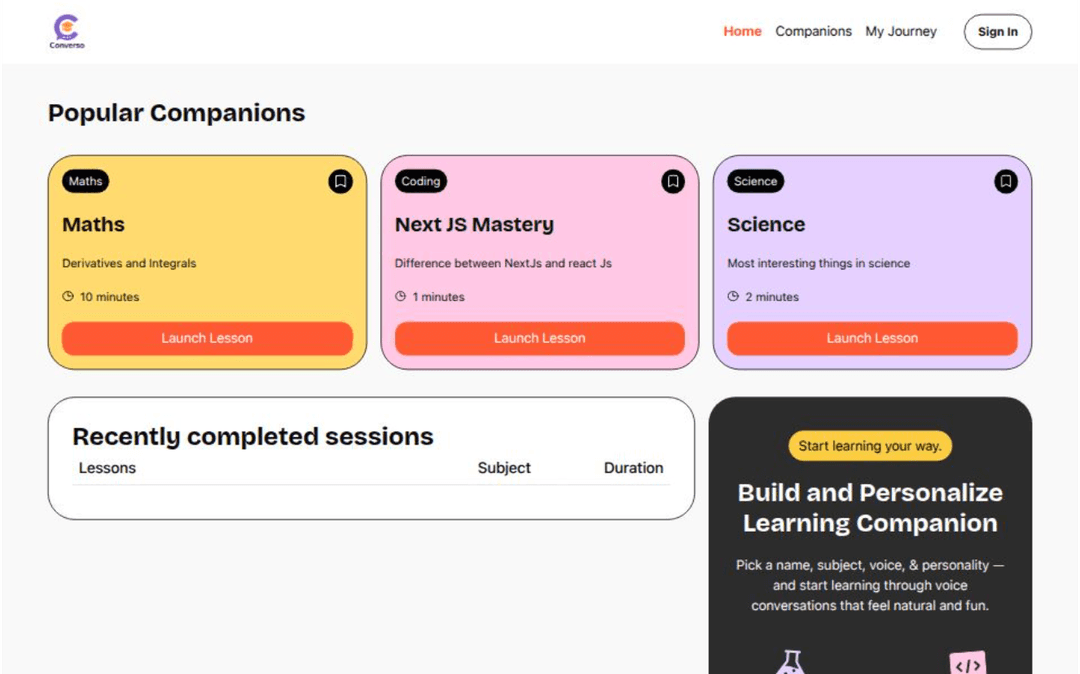Image resolution: width=1080 pixels, height=674 pixels.
Task: Click the science flask icon
Action: click(x=790, y=663)
